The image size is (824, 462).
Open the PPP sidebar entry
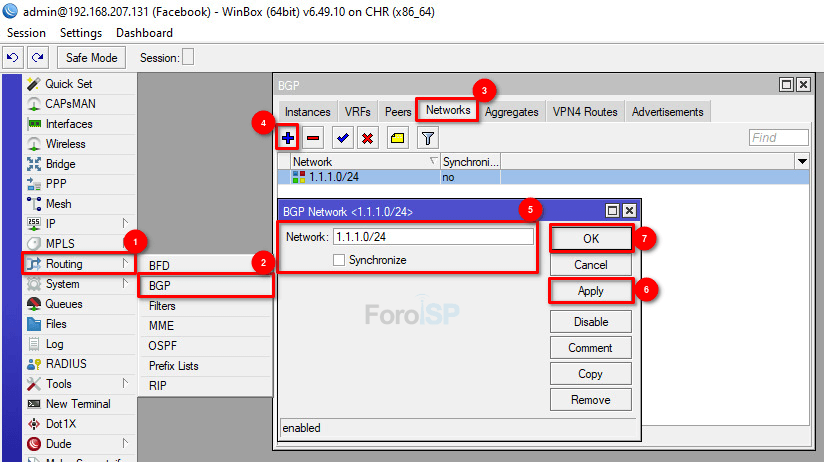click(x=56, y=184)
